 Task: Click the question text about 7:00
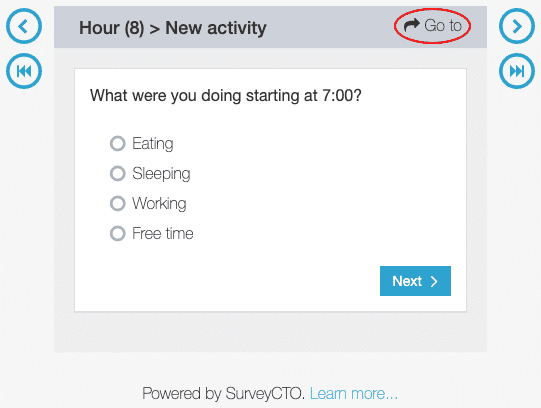[x=226, y=96]
